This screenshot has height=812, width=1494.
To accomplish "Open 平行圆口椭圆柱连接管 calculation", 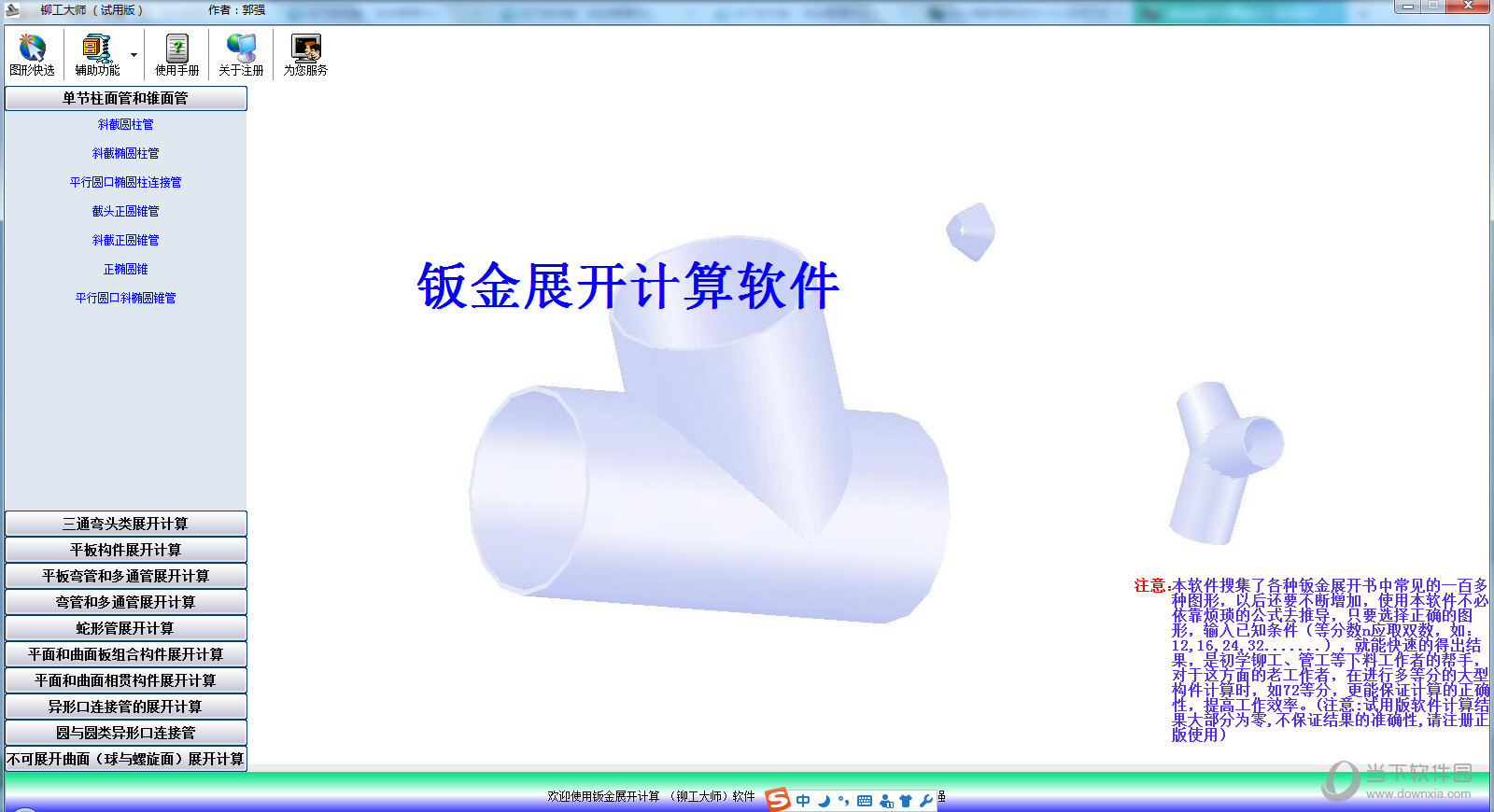I will [x=125, y=182].
